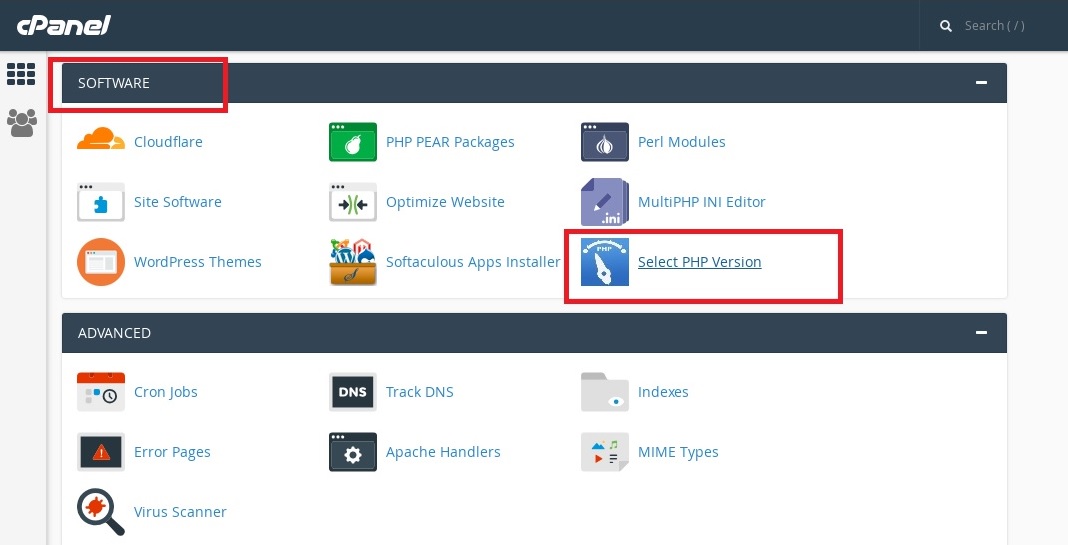
Task: Collapse the Software section
Action: pos(981,82)
